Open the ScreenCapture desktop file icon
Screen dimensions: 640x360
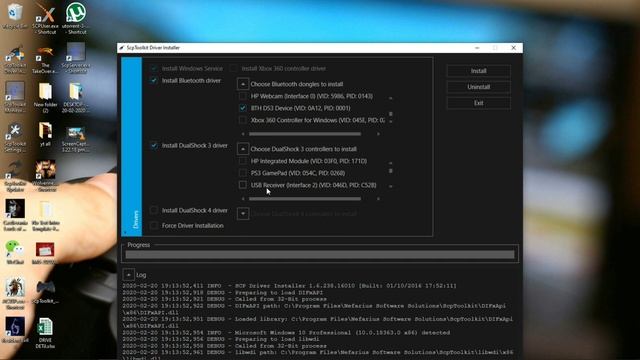click(76, 139)
